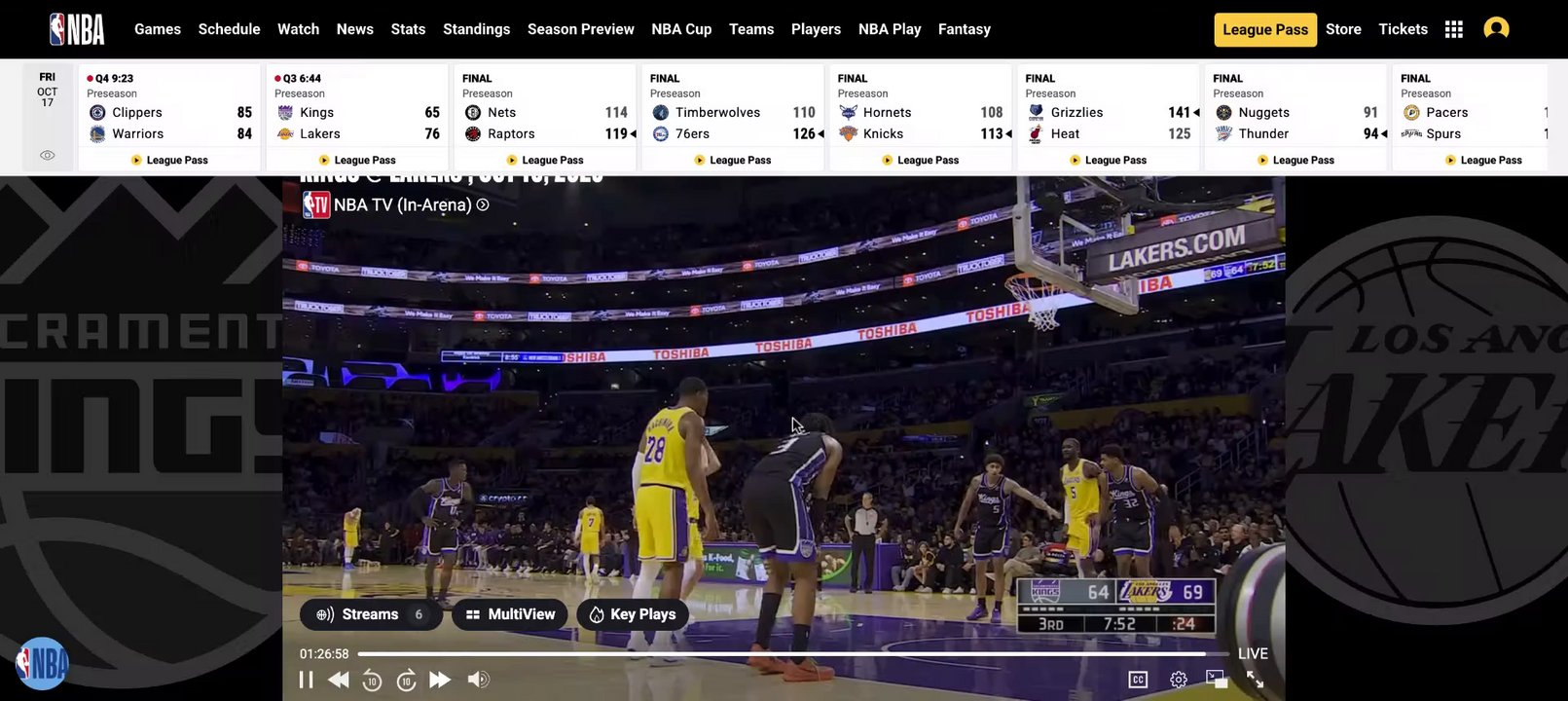Open the News menu item
The height and width of the screenshot is (701, 1568).
pyautogui.click(x=355, y=29)
